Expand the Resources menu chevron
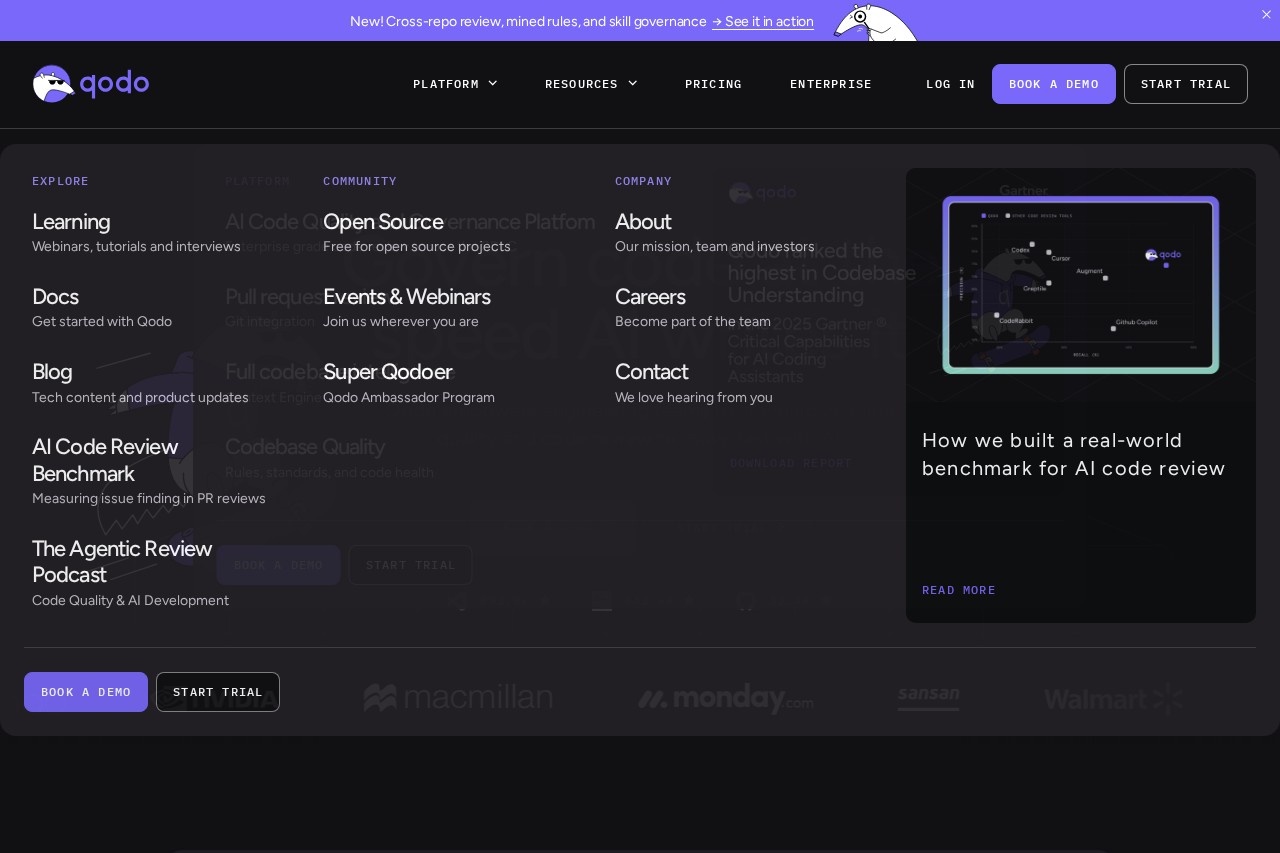 pos(632,84)
